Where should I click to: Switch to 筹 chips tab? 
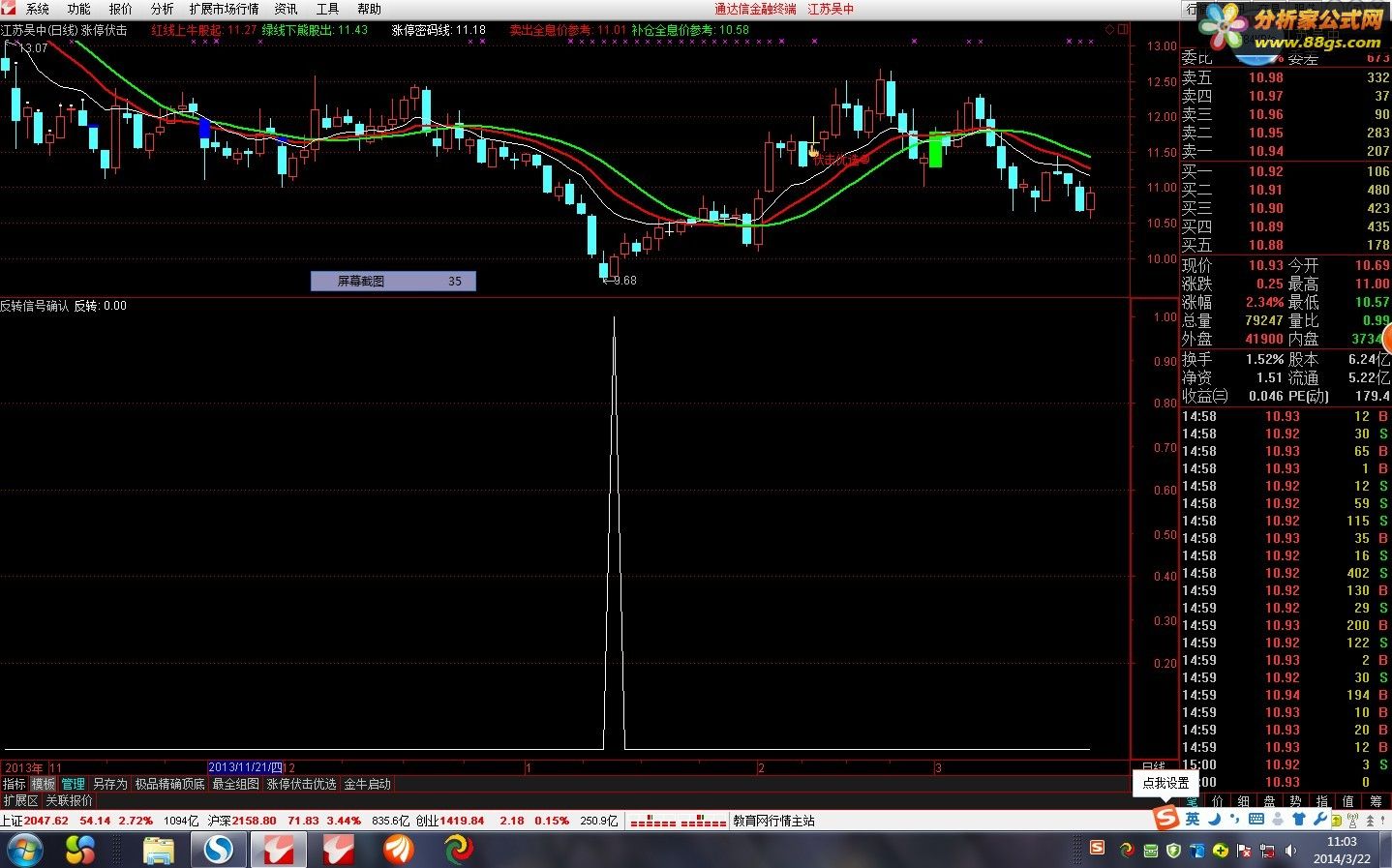tap(1375, 801)
